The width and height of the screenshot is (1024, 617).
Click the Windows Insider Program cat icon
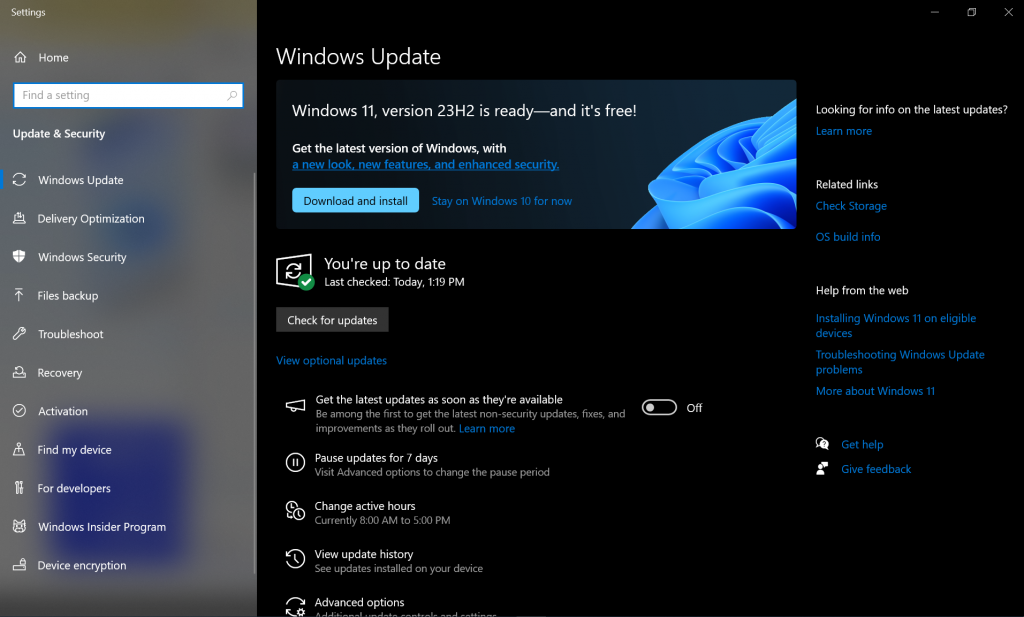pos(20,526)
